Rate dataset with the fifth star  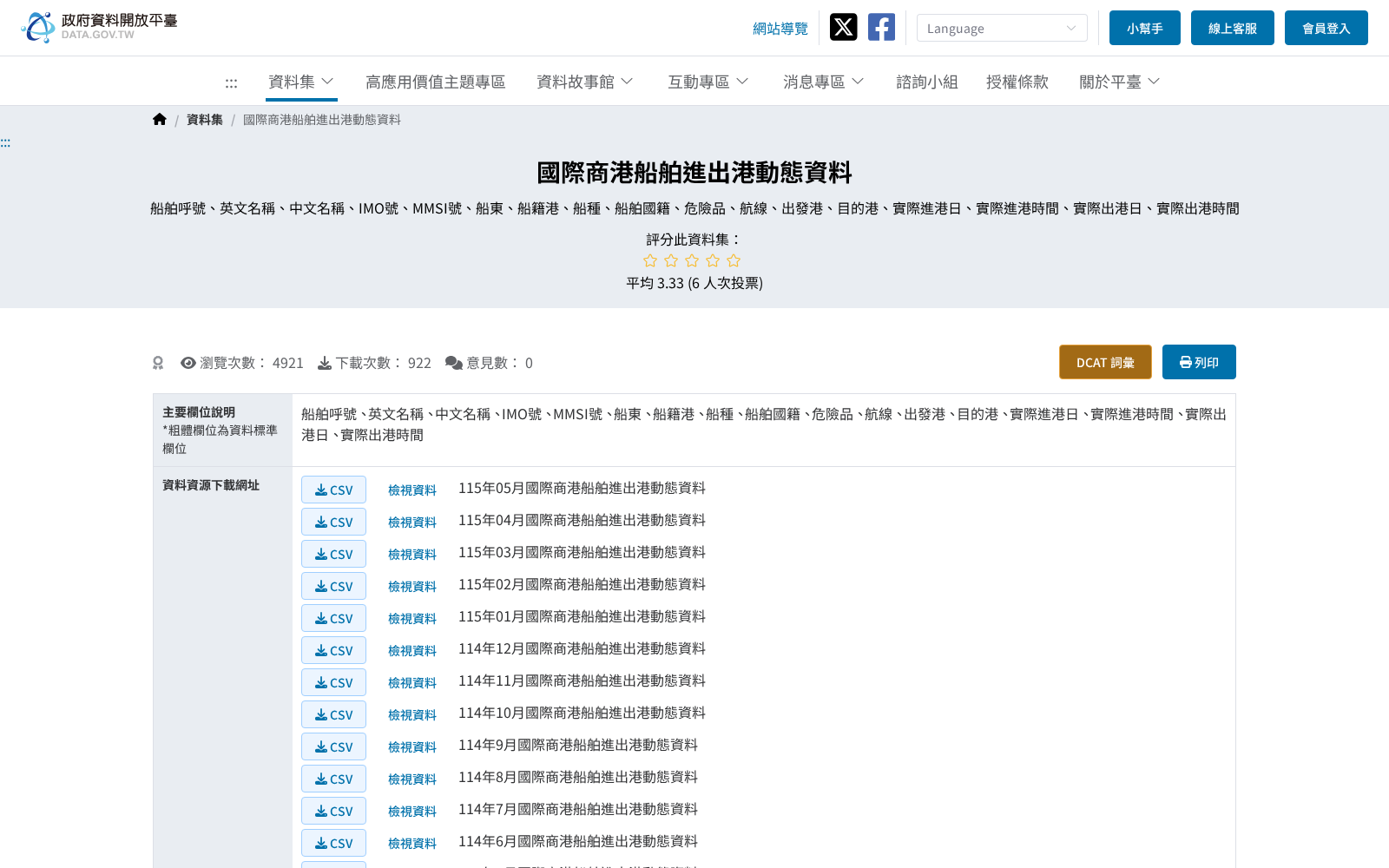(734, 260)
